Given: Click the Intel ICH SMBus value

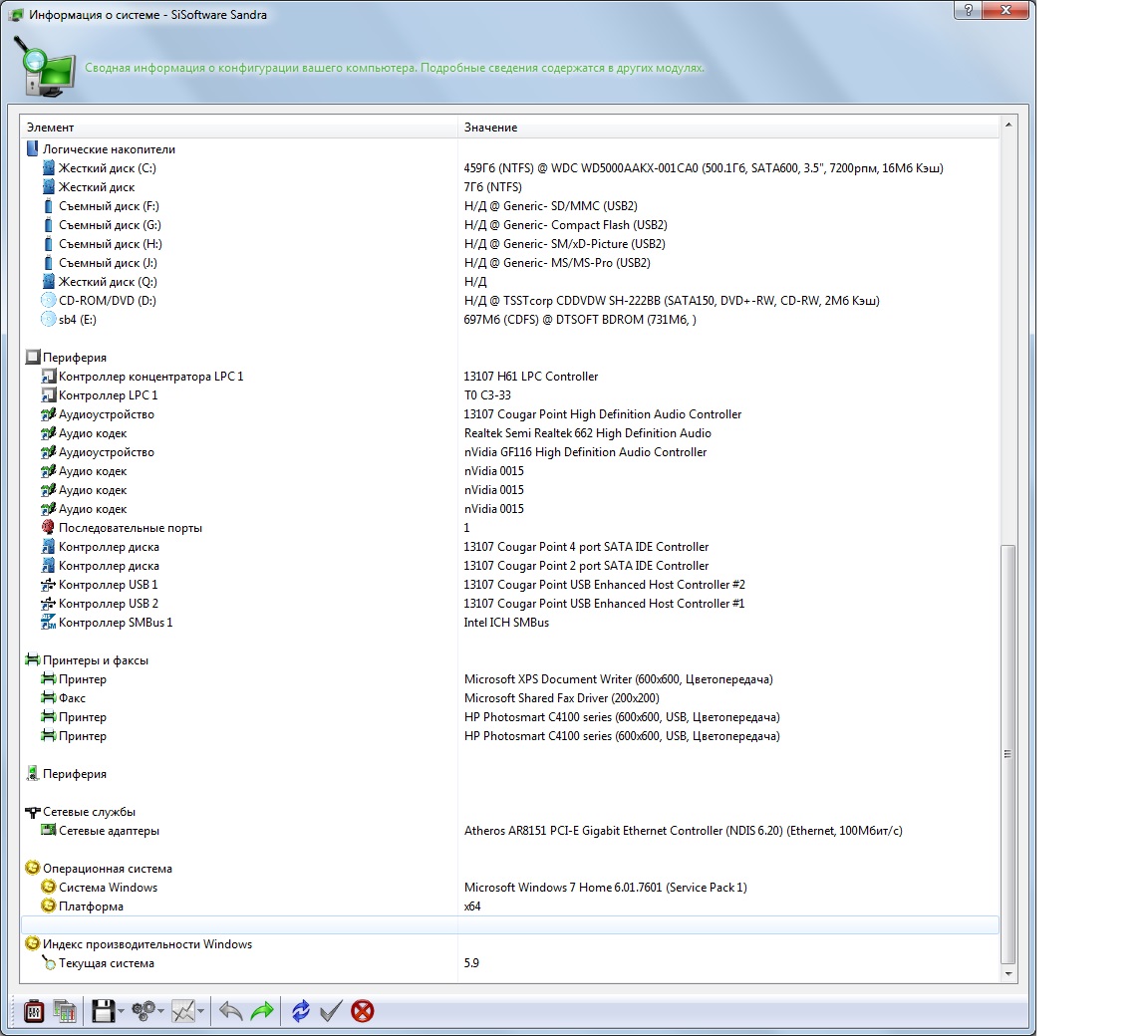Looking at the screenshot, I should coord(506,623).
